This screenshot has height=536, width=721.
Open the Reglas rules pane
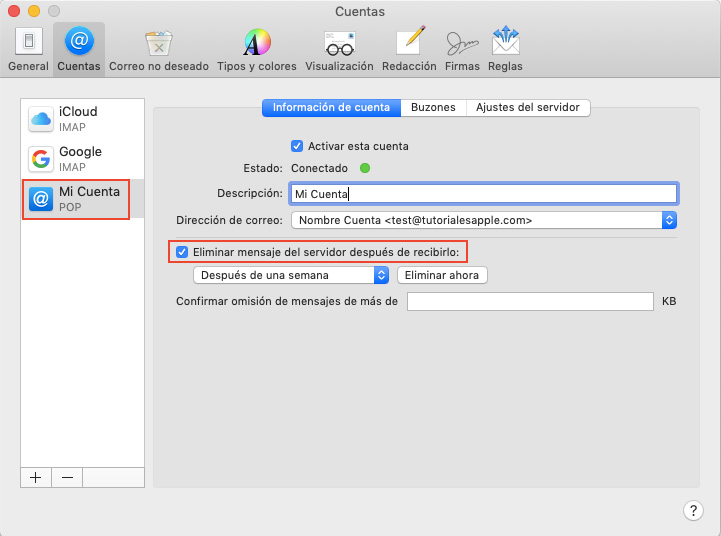point(505,49)
